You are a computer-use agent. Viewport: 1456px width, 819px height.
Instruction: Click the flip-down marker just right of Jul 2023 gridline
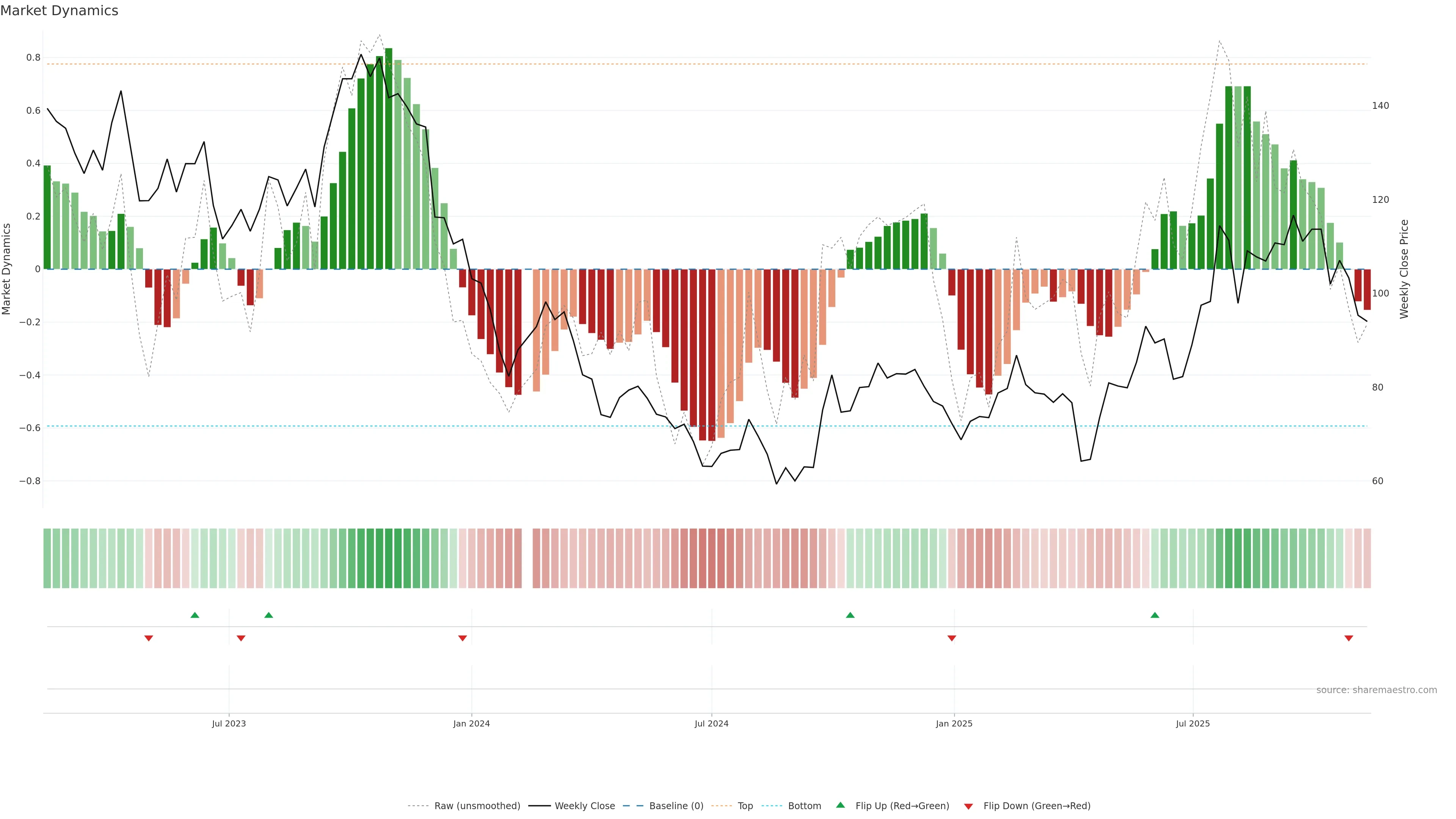[x=241, y=638]
